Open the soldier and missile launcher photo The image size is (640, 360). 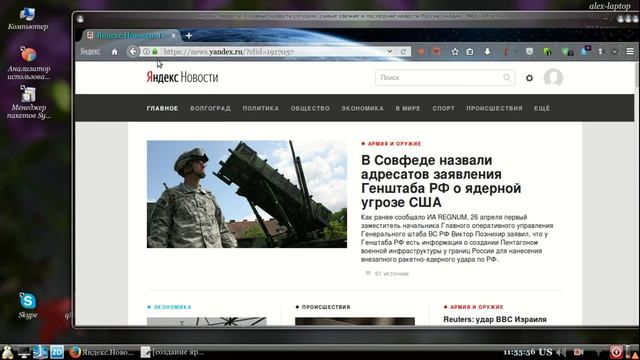click(x=247, y=194)
